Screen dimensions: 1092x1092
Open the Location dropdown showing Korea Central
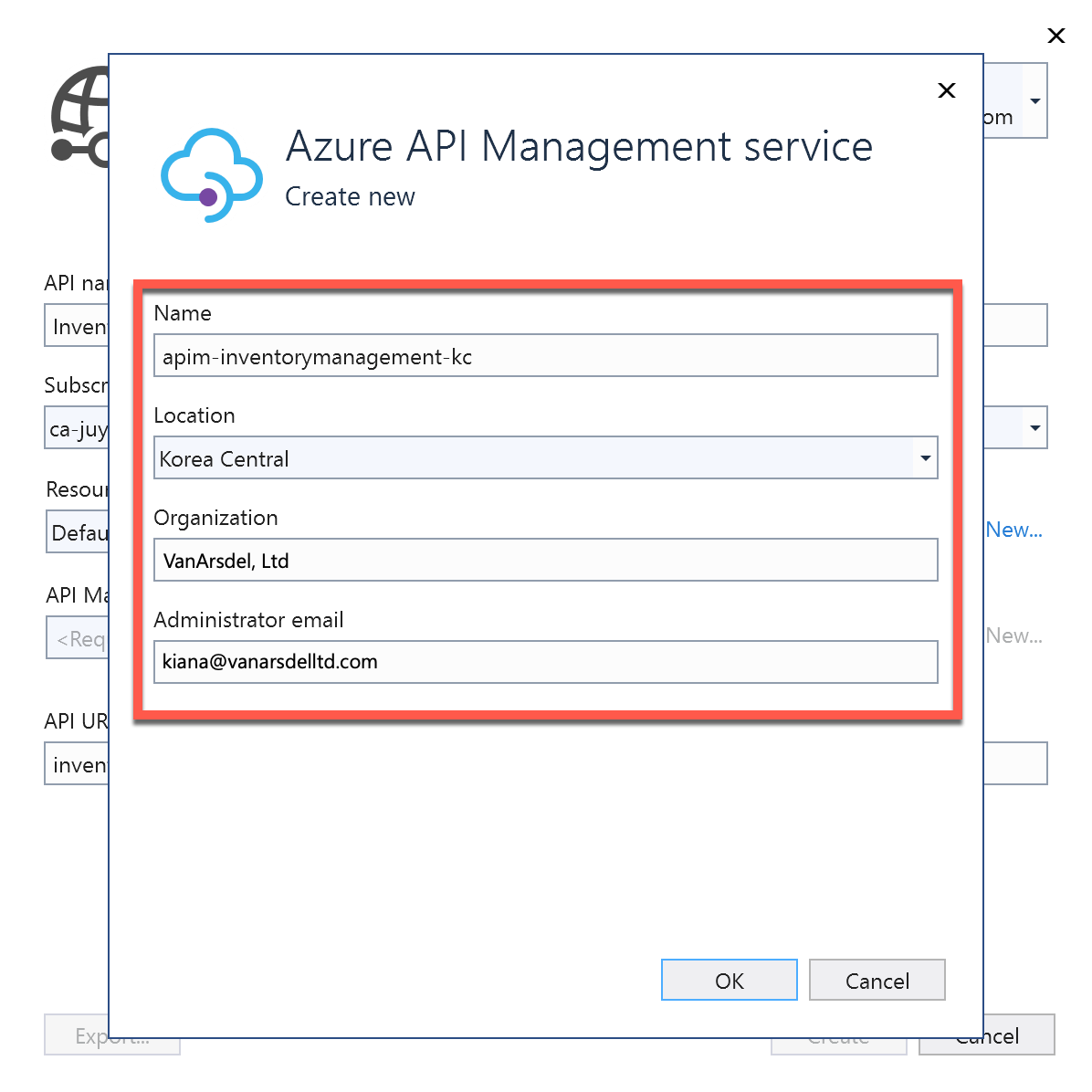(925, 458)
